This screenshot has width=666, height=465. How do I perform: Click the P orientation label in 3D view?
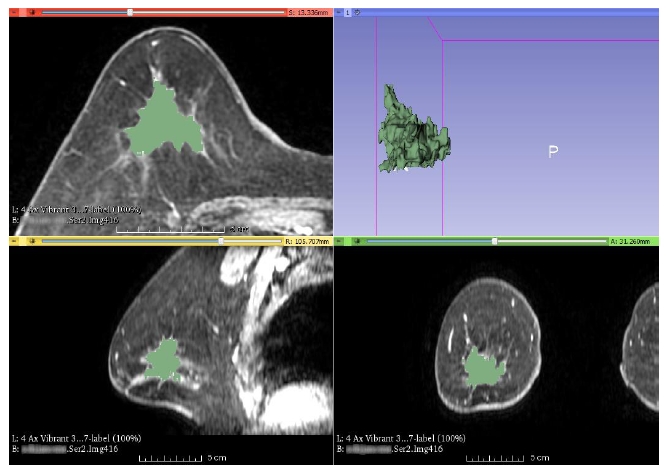pyautogui.click(x=552, y=152)
